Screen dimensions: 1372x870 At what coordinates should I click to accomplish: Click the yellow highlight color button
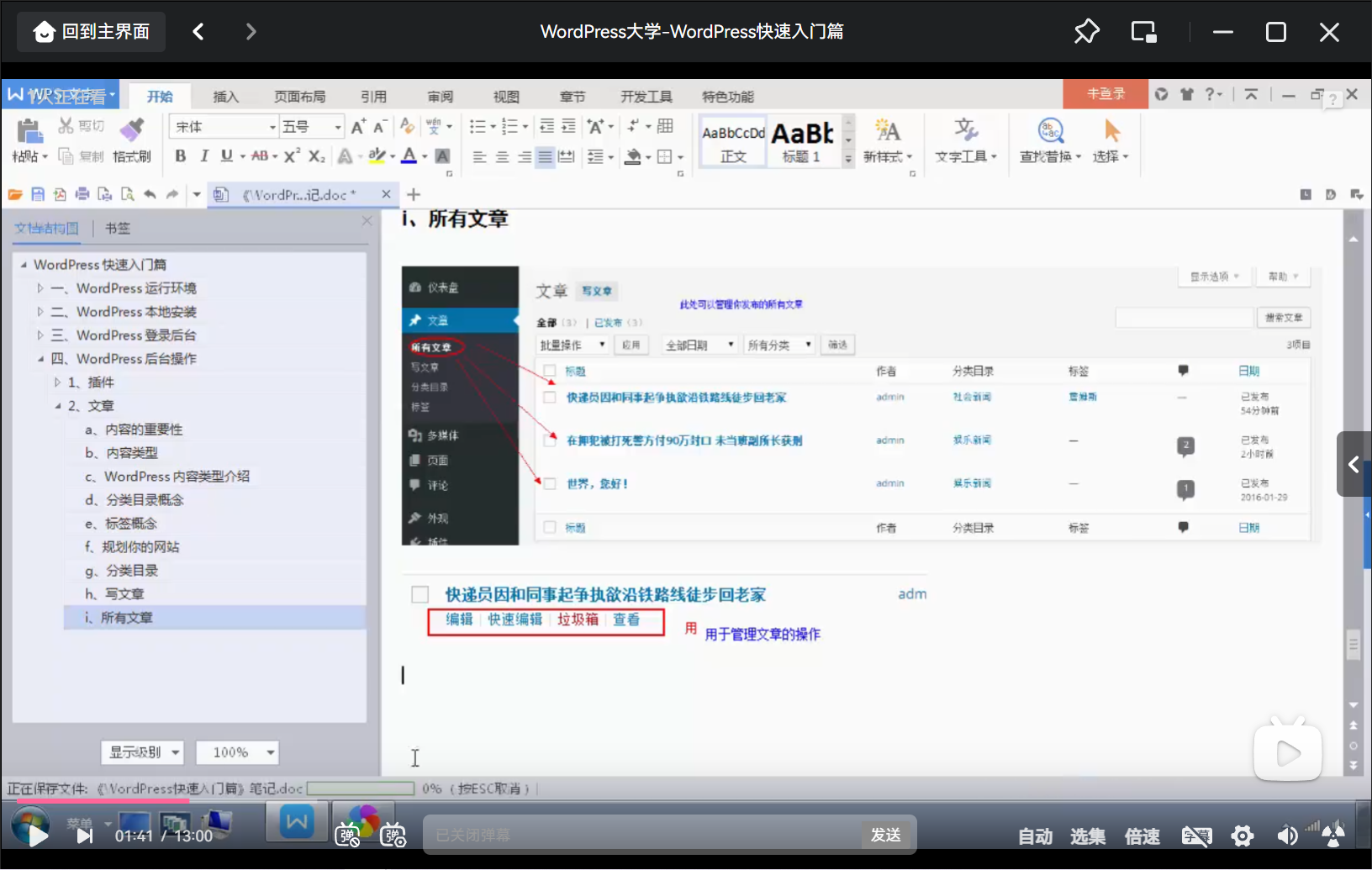(x=377, y=156)
